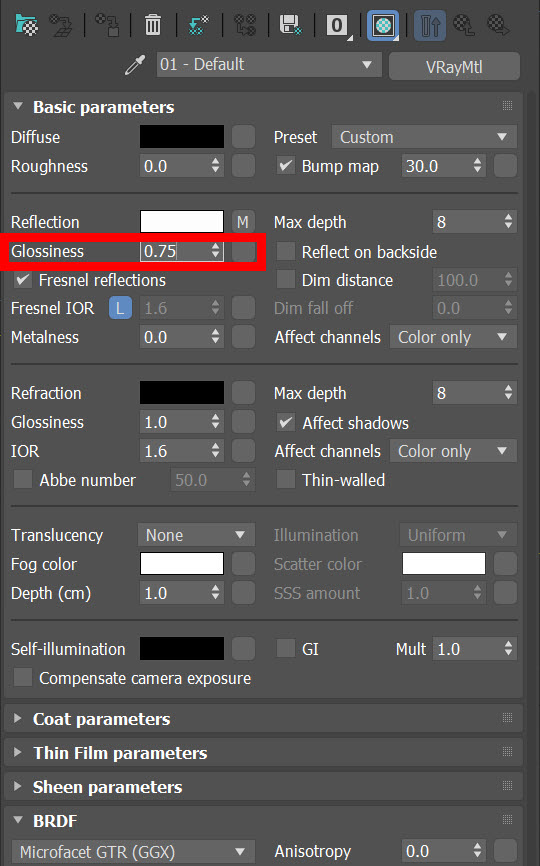Image resolution: width=540 pixels, height=866 pixels.
Task: Click Assign Material to Selection icon
Action: click(x=107, y=25)
